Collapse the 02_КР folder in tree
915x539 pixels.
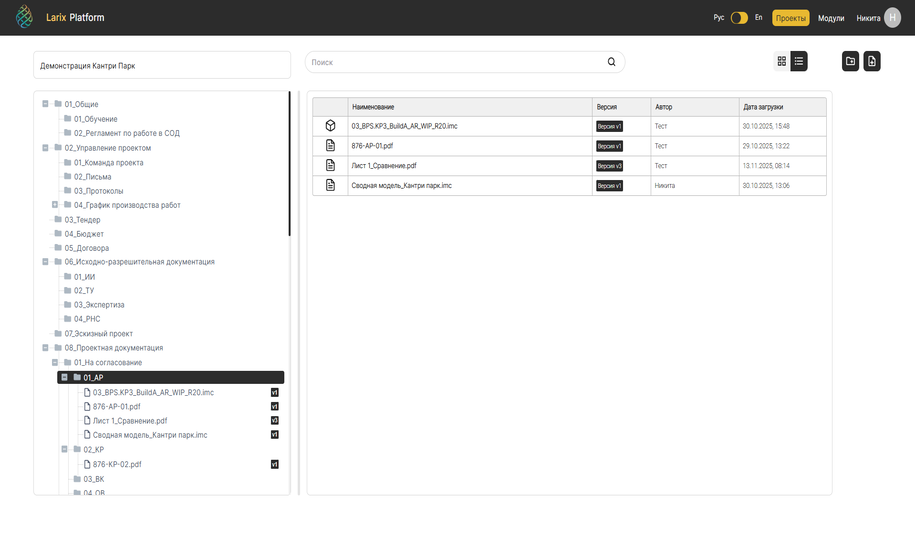click(65, 450)
